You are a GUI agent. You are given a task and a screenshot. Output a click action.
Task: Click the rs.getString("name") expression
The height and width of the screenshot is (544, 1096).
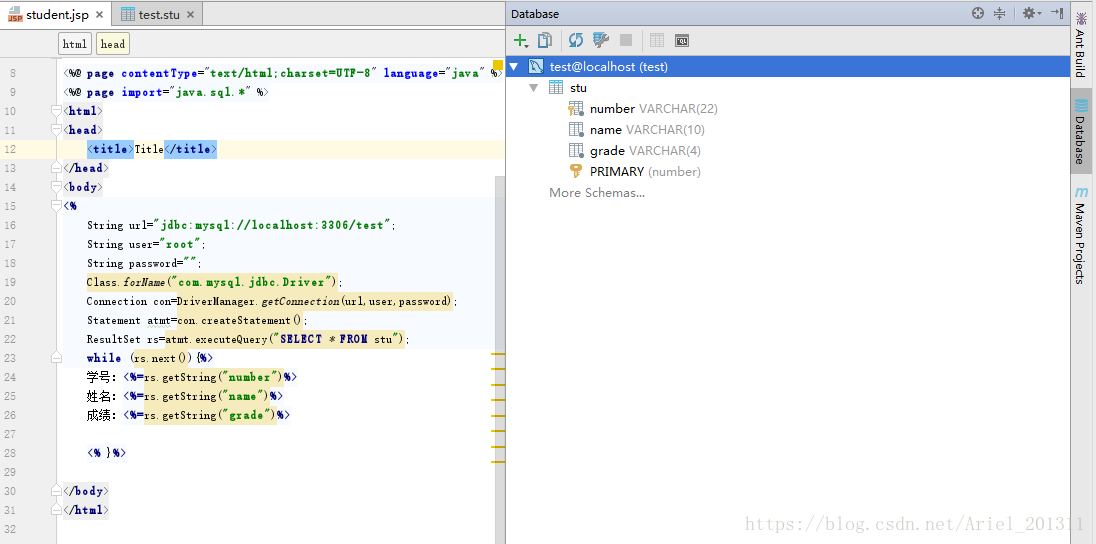pyautogui.click(x=206, y=396)
